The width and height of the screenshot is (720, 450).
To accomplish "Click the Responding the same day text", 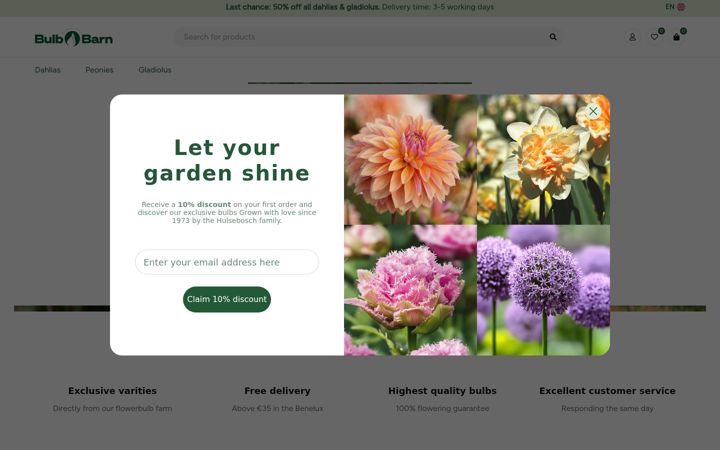I will click(607, 408).
